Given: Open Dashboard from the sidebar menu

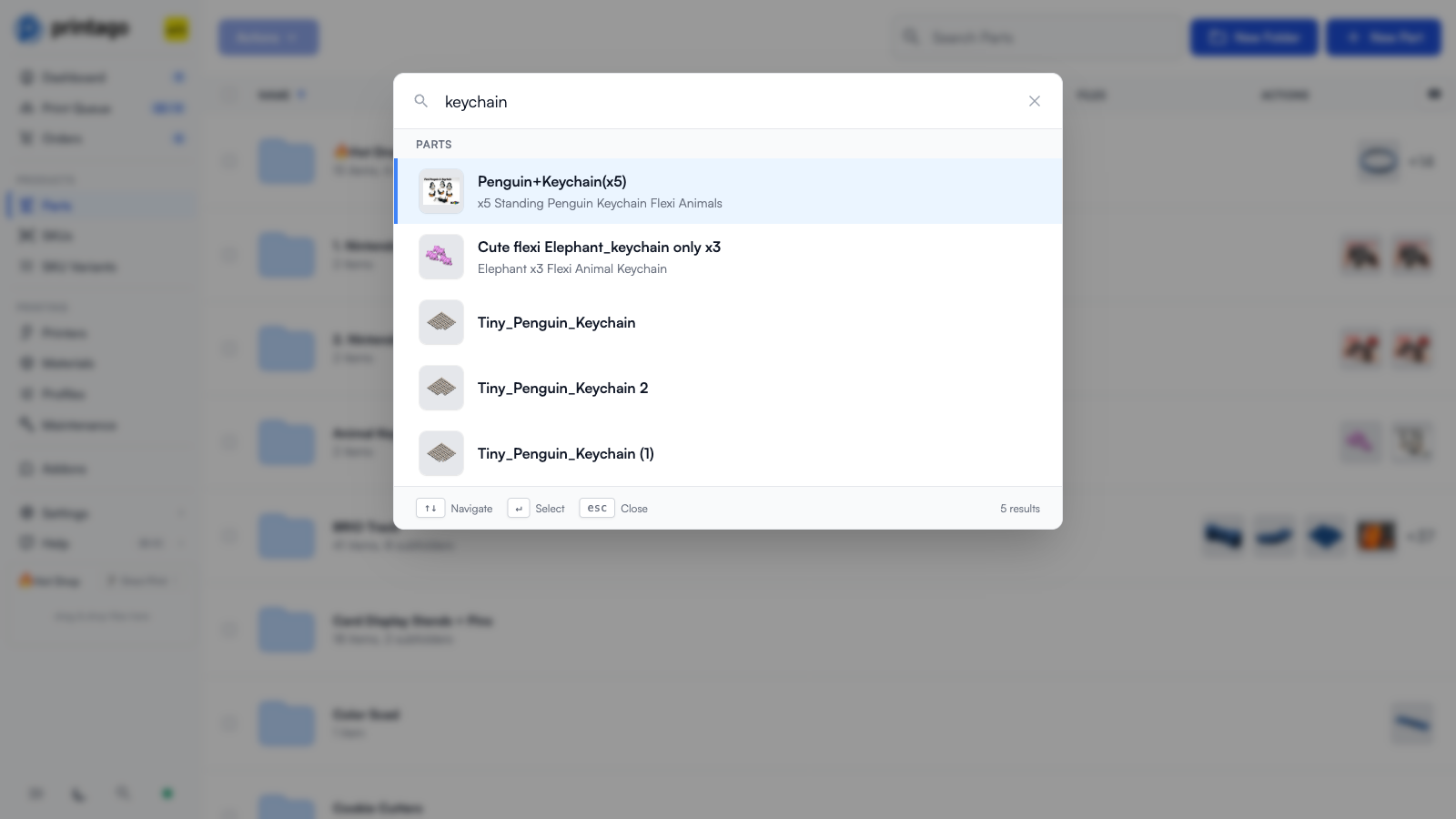Looking at the screenshot, I should pos(74,77).
